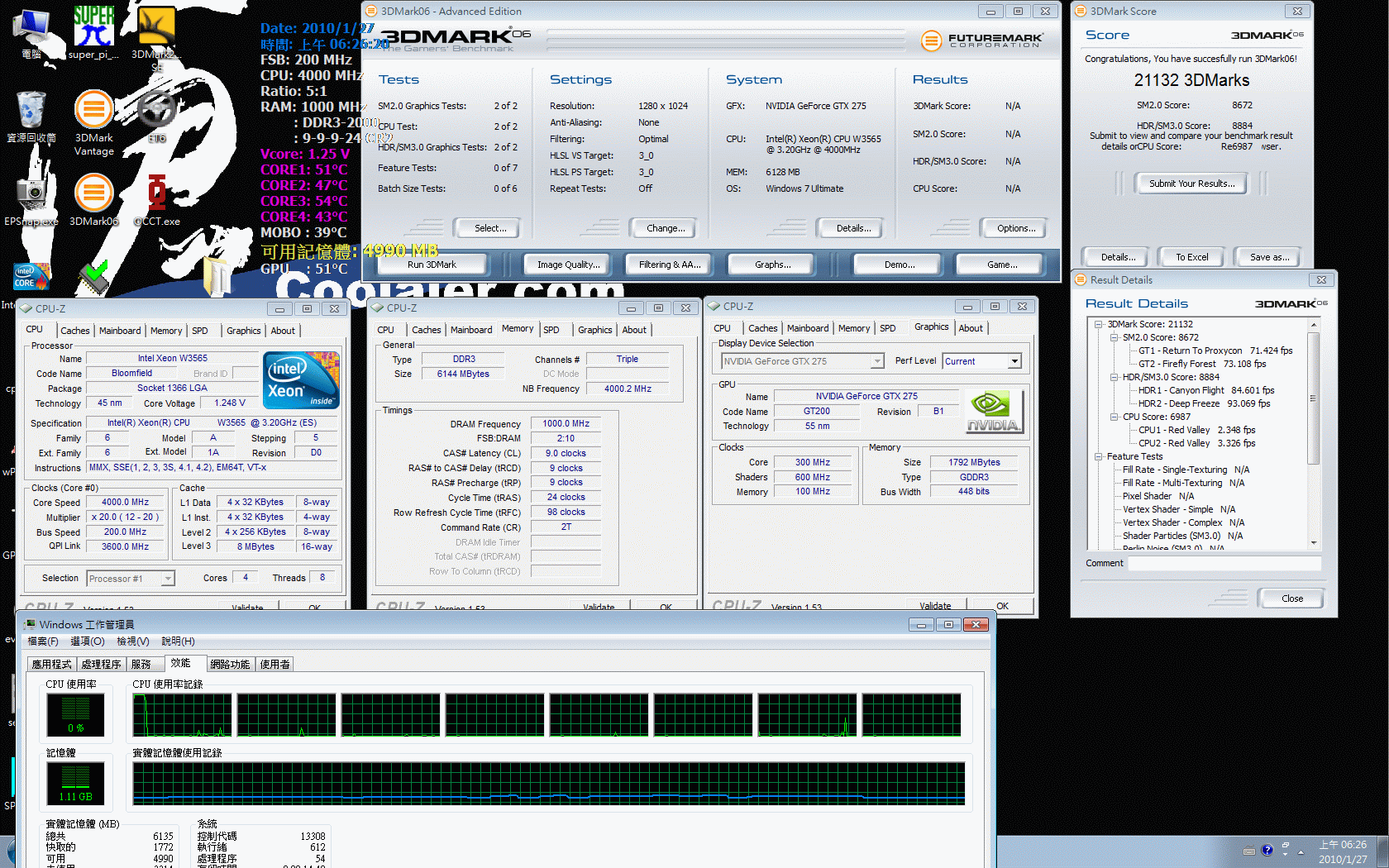This screenshot has width=1389, height=868.
Task: Launch 3DMark Vantage from the desktop
Action: coord(94,122)
